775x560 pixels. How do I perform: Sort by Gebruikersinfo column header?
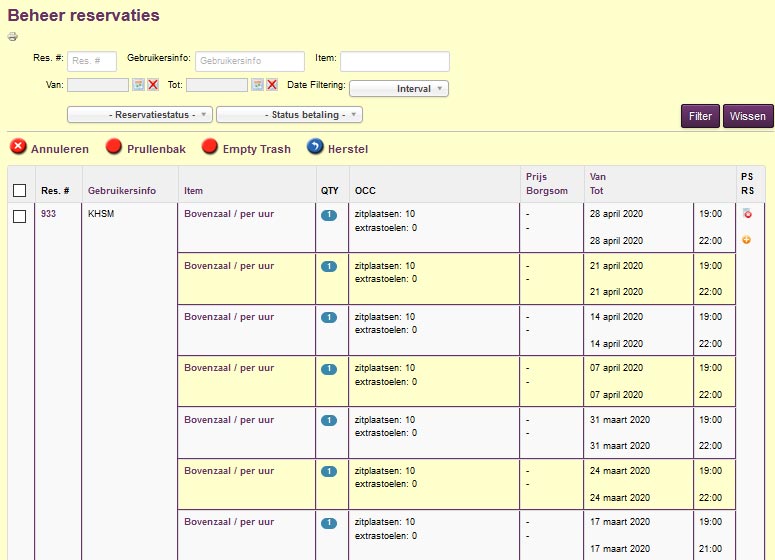tap(122, 191)
